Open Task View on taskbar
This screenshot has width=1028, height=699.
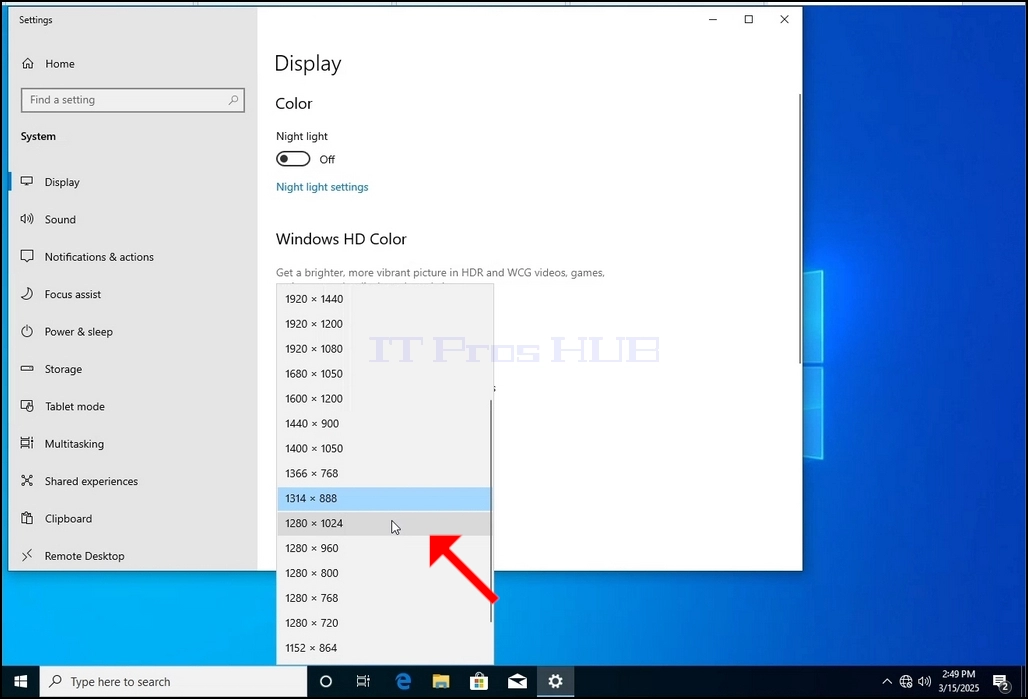363,682
